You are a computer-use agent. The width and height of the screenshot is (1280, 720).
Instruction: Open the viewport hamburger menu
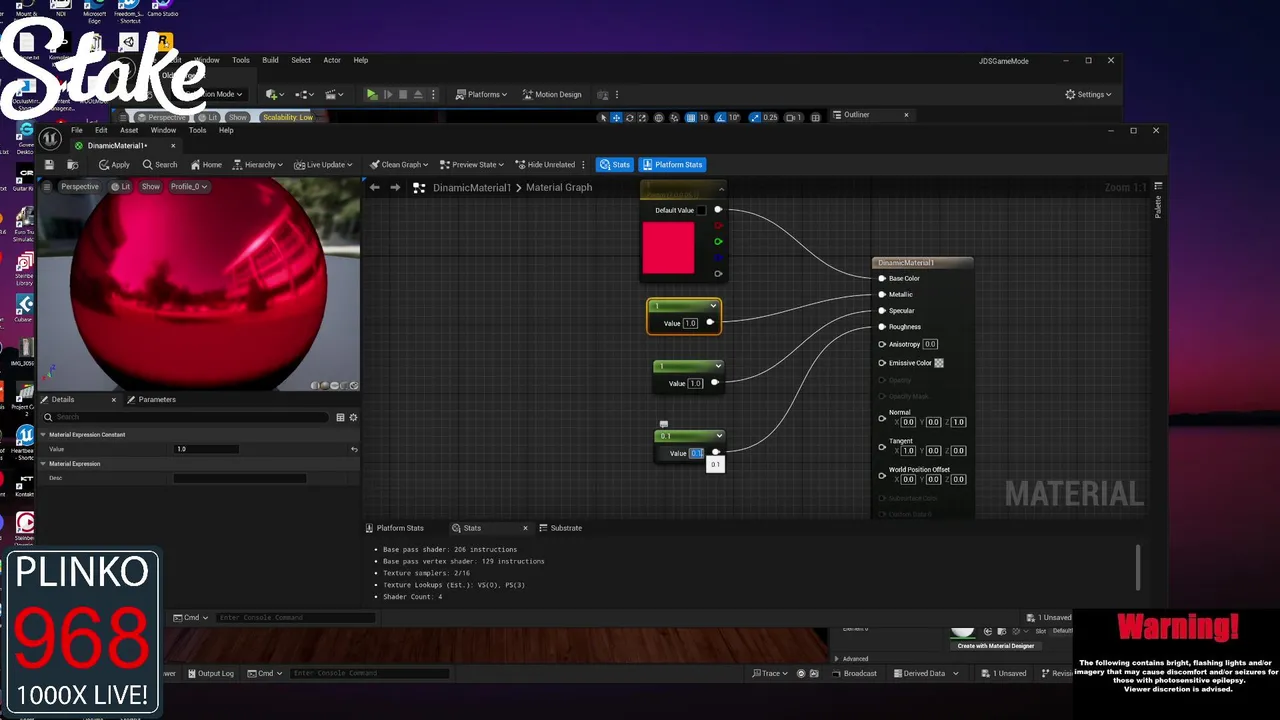click(x=46, y=186)
